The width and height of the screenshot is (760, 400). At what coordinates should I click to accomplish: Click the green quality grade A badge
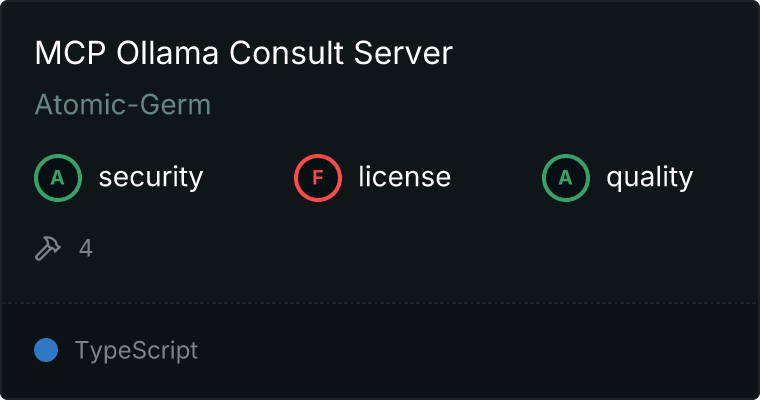coord(566,178)
